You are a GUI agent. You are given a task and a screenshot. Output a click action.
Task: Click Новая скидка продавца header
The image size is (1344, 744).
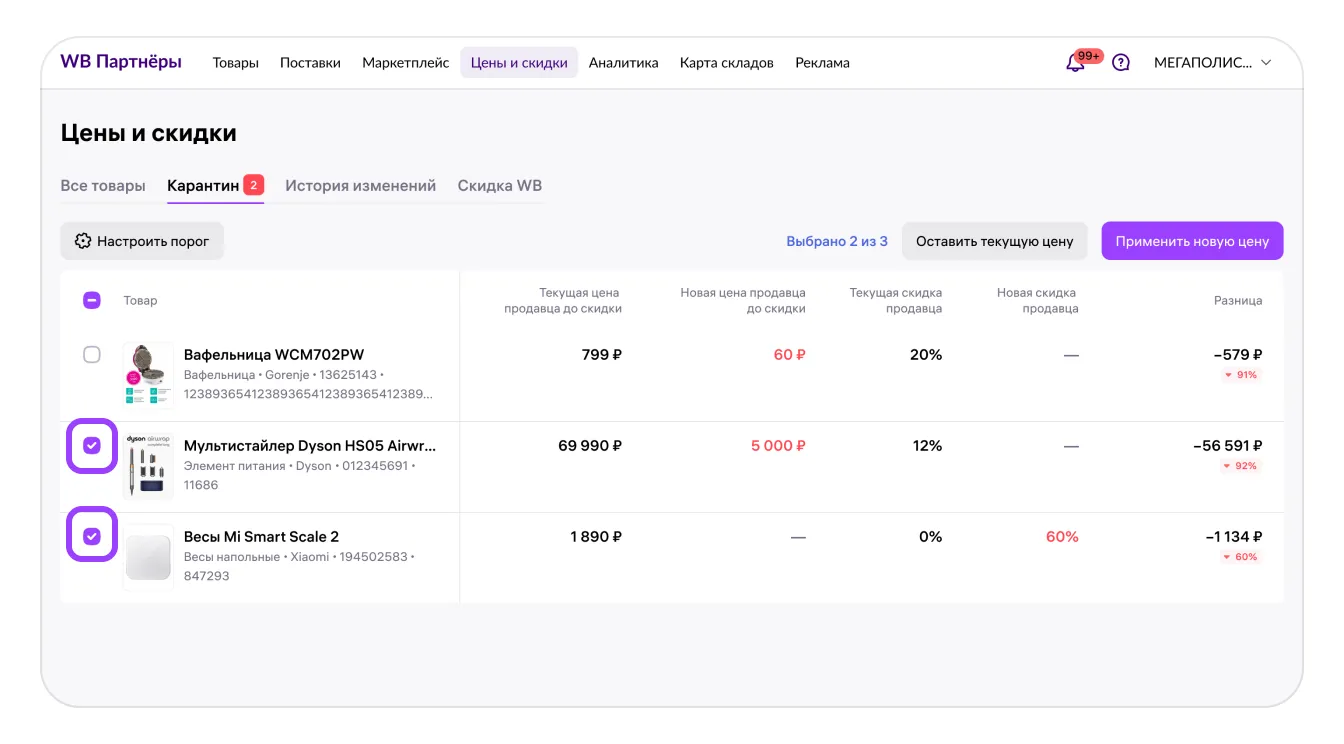1037,301
